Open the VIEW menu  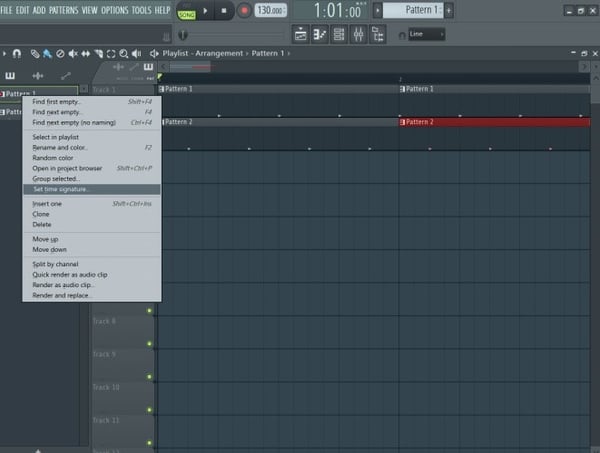coord(90,10)
